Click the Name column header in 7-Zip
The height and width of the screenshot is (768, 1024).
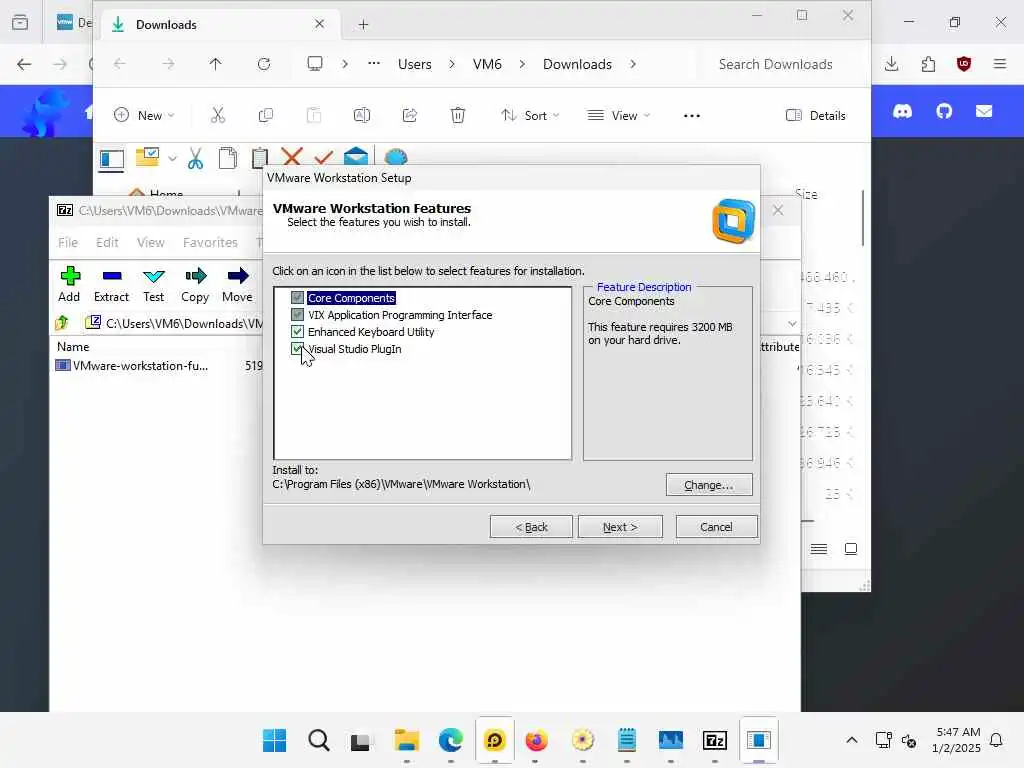[x=73, y=347]
